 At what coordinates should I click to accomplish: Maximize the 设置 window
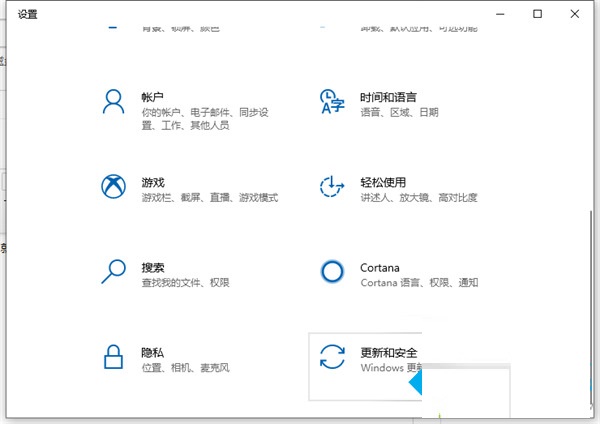click(537, 14)
